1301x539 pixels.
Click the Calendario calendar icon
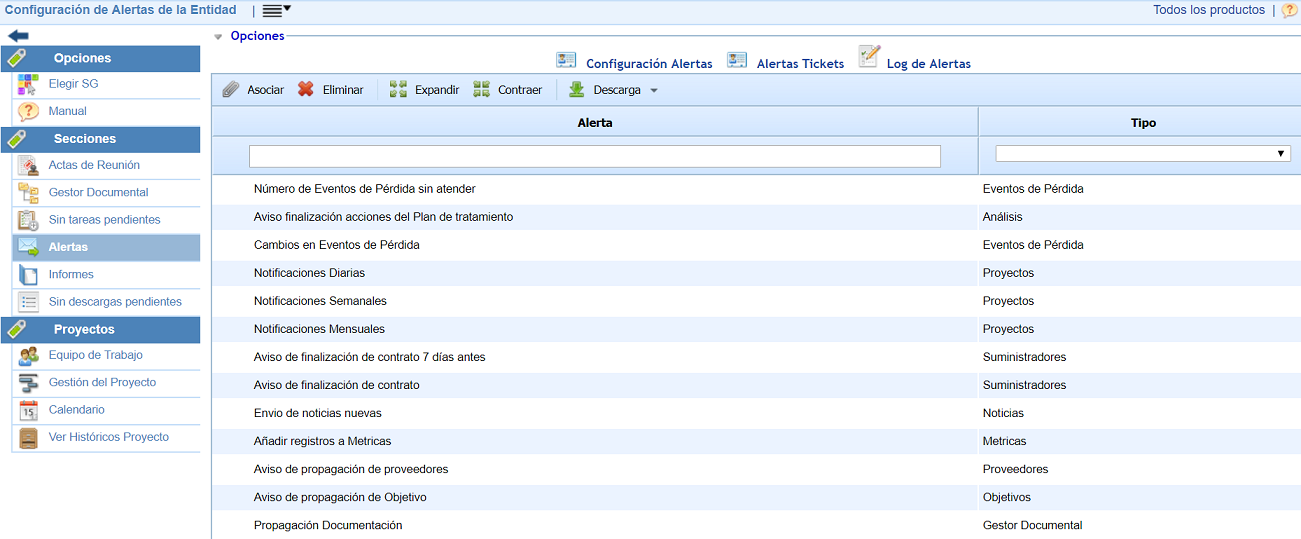click(x=28, y=410)
